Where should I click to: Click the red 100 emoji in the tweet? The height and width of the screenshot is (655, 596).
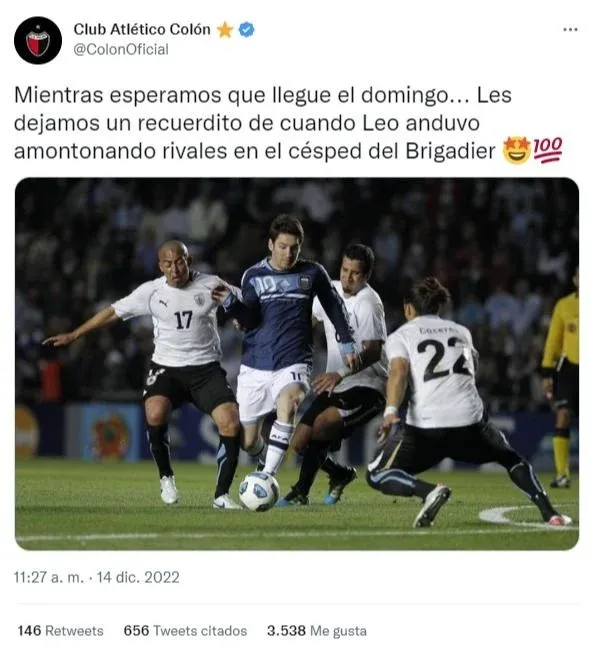pos(548,150)
